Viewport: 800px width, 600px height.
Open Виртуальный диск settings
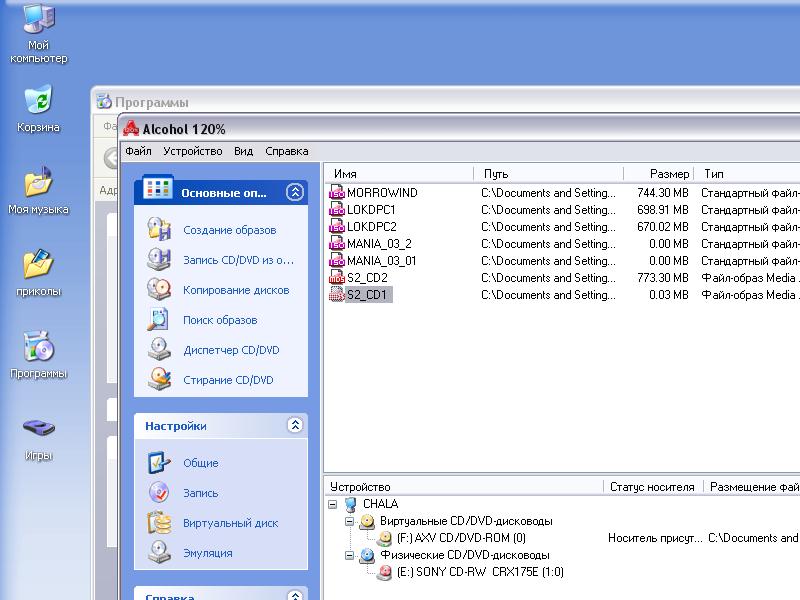(x=230, y=523)
